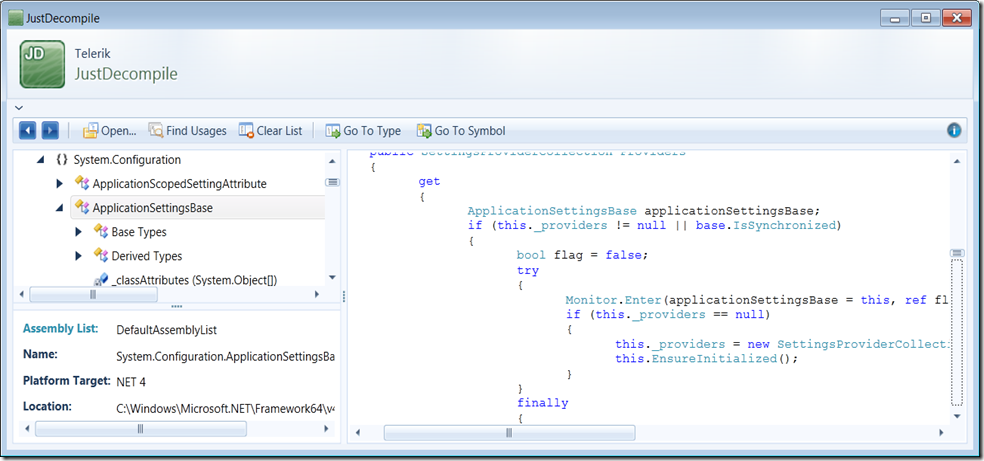Minimize the JustDecompile window
Viewport: 984px width, 461px height.
pos(895,18)
